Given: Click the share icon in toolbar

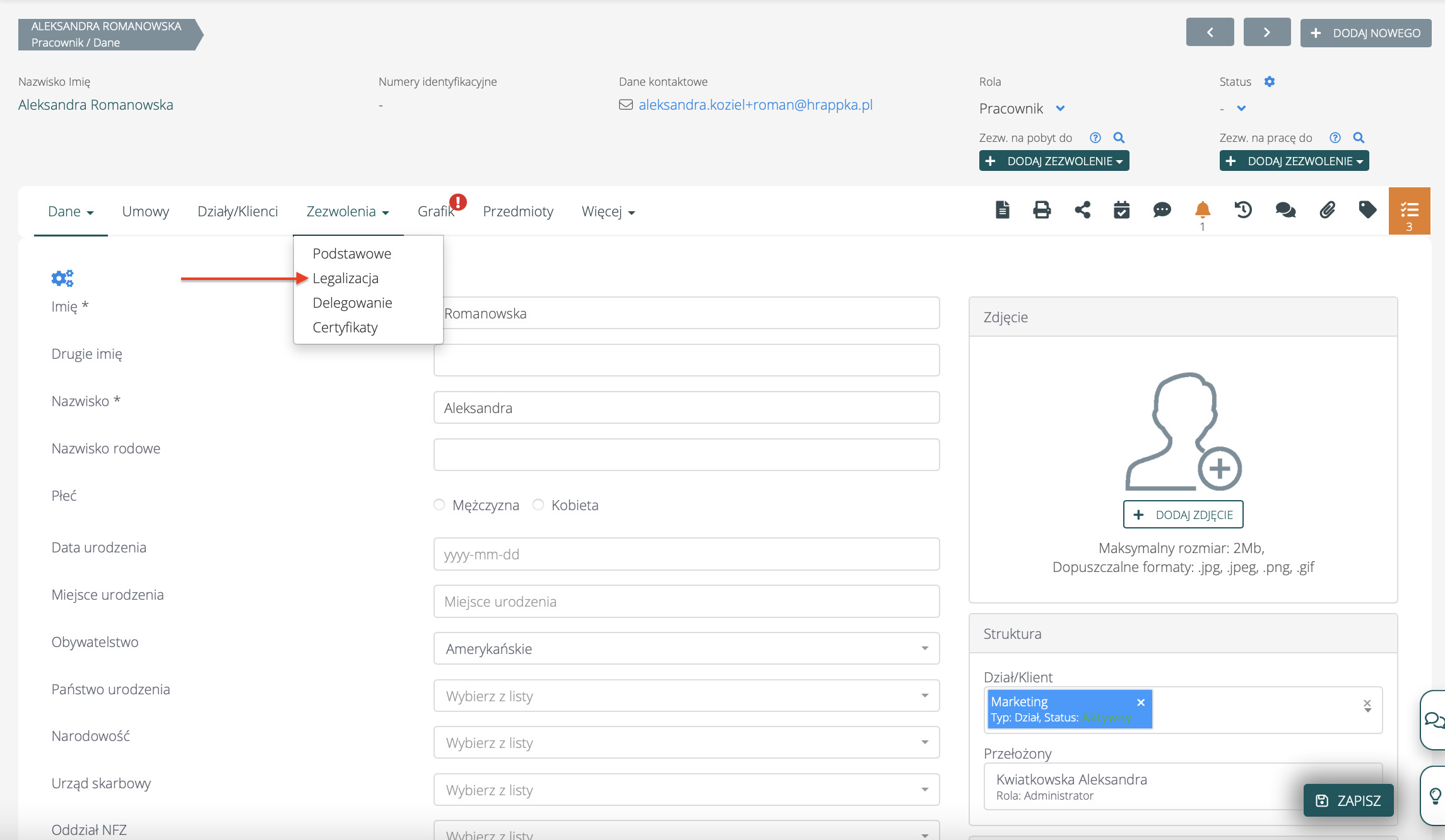Looking at the screenshot, I should point(1082,210).
